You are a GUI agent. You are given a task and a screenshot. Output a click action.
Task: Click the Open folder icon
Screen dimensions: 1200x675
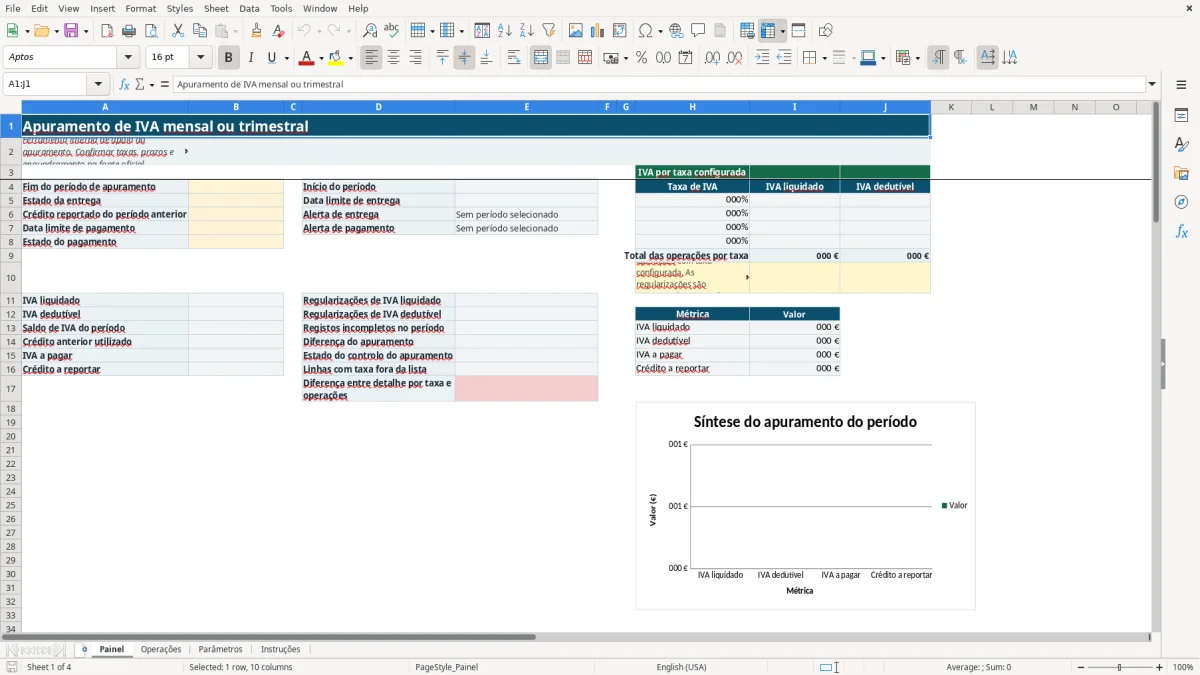[41, 31]
